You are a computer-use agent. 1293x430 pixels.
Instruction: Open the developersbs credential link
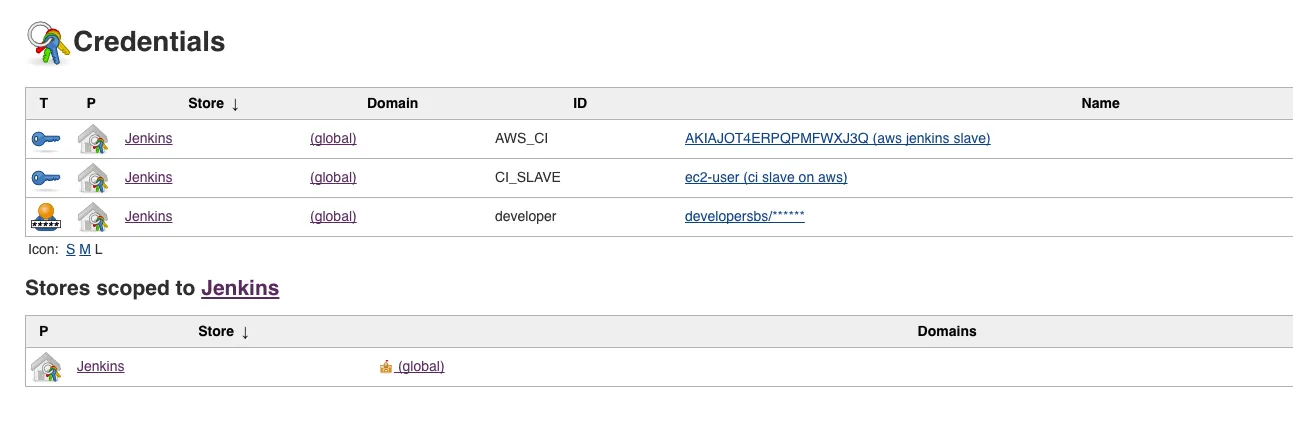coord(744,217)
